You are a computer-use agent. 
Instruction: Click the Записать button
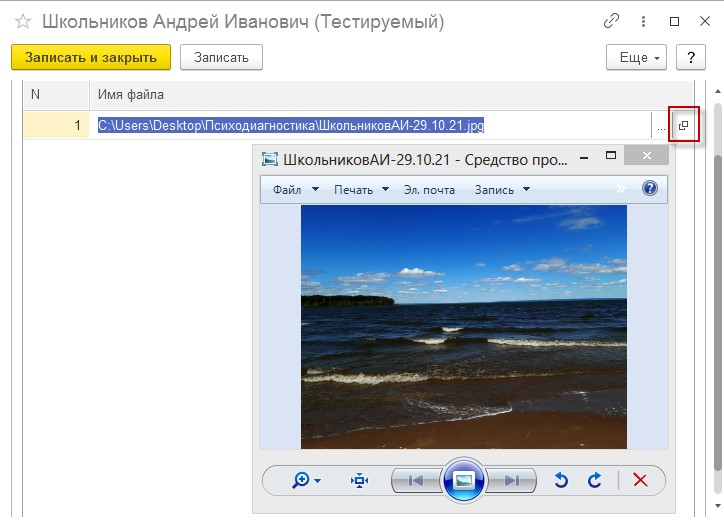click(221, 57)
